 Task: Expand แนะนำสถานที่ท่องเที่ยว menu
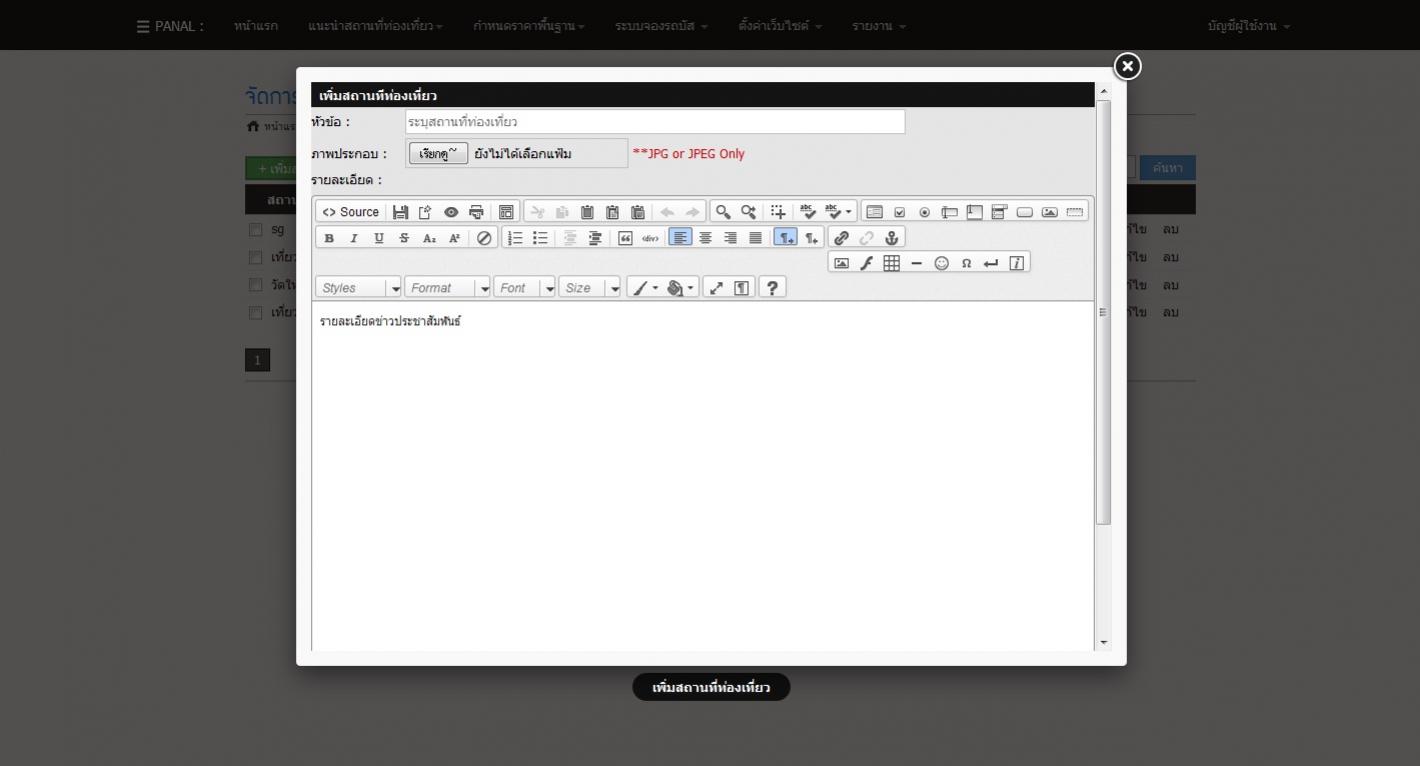(376, 26)
